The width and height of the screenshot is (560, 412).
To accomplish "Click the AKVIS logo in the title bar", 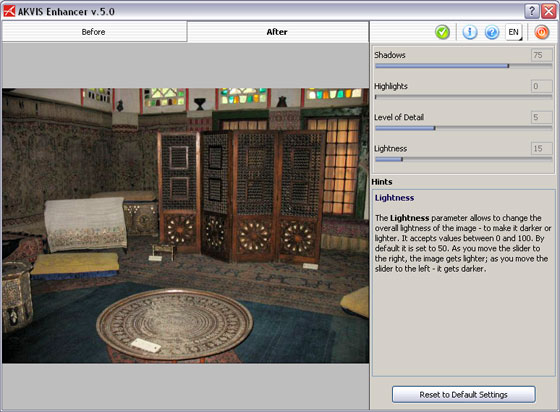I will point(9,11).
